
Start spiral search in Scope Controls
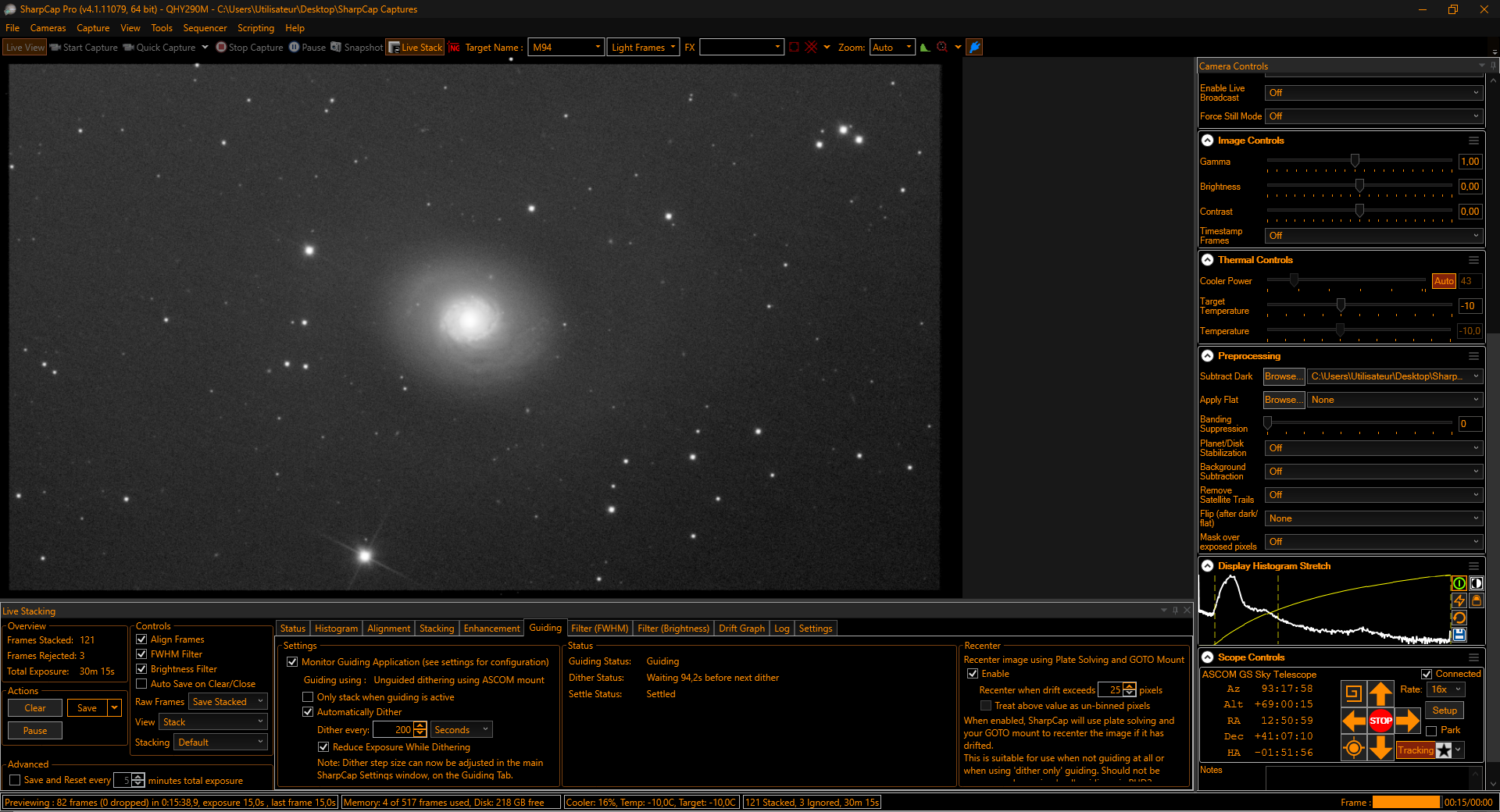1353,693
